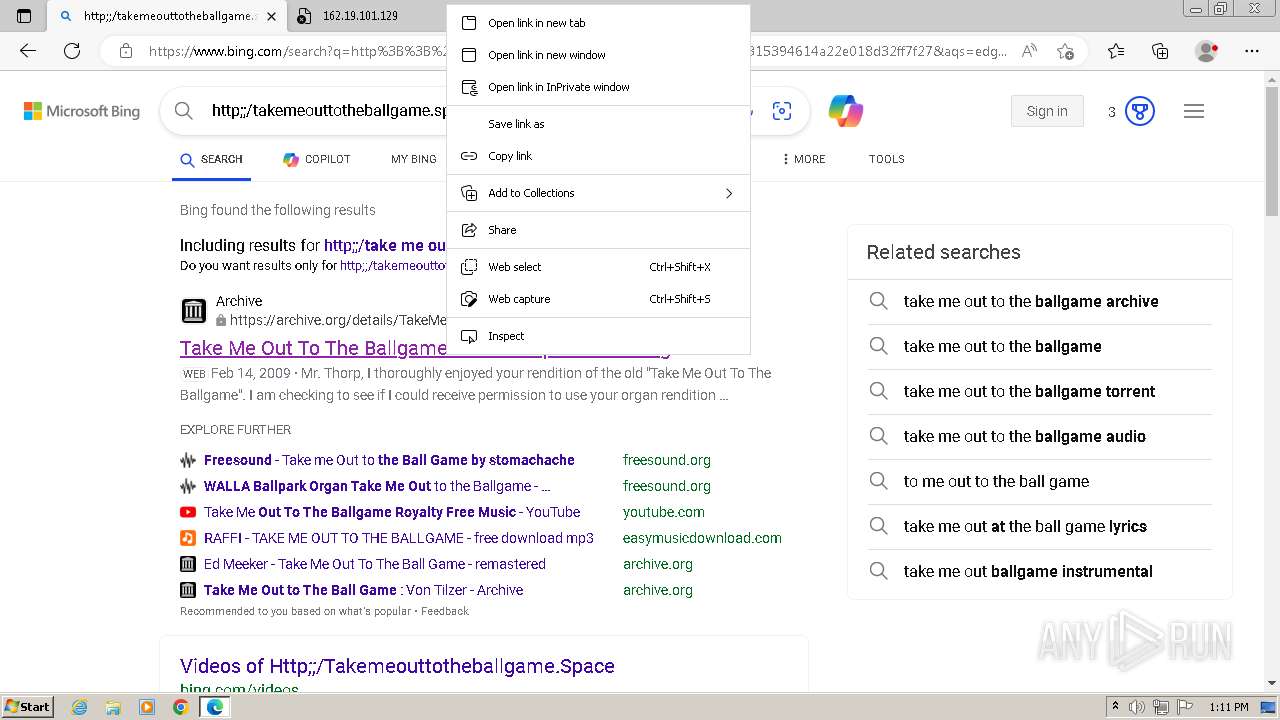Open Take Me Out To The Ballgame result
Viewport: 1280px width, 720px height.
tap(313, 348)
